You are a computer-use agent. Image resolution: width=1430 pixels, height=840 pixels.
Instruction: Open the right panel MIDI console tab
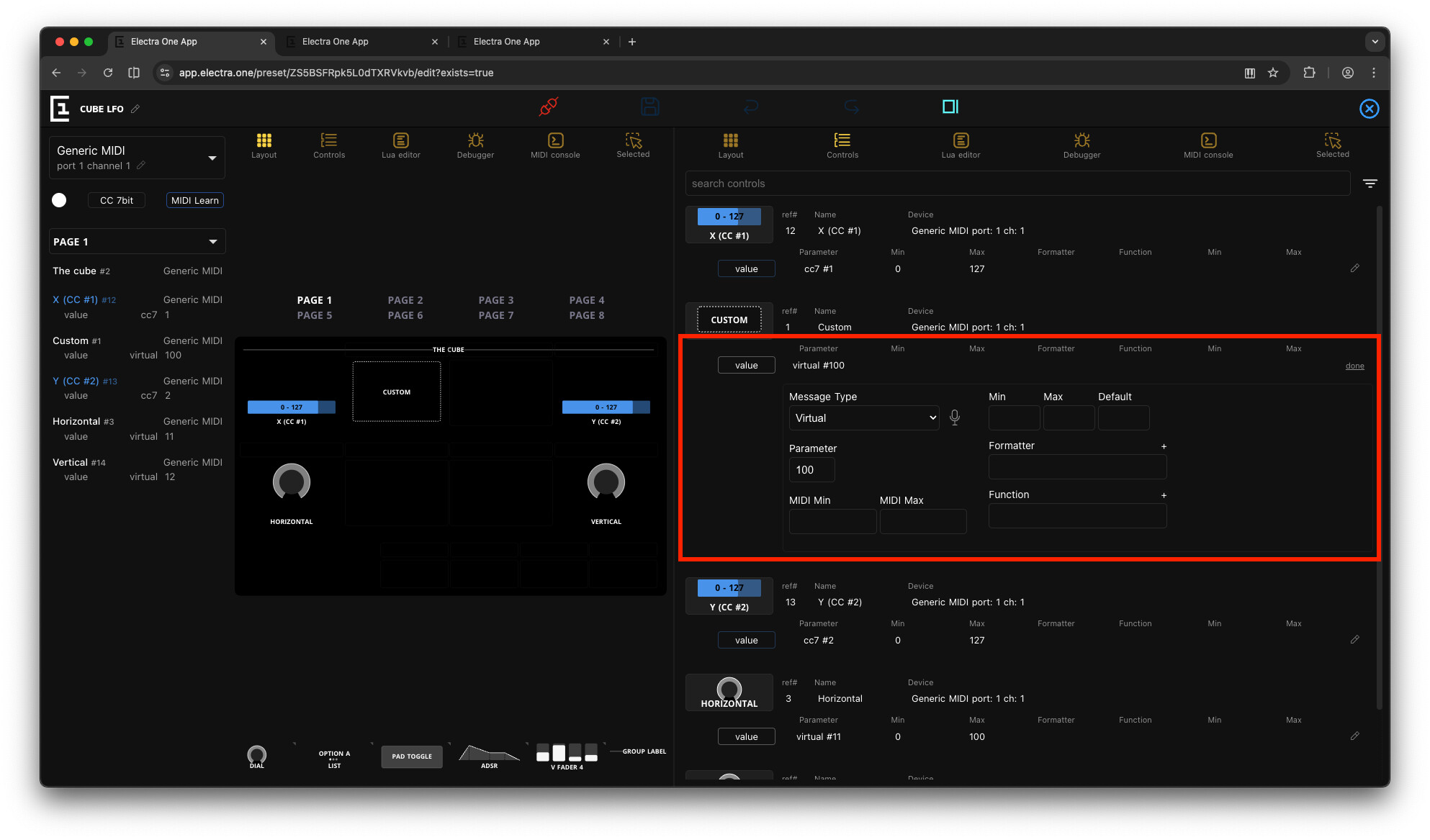[x=1208, y=145]
